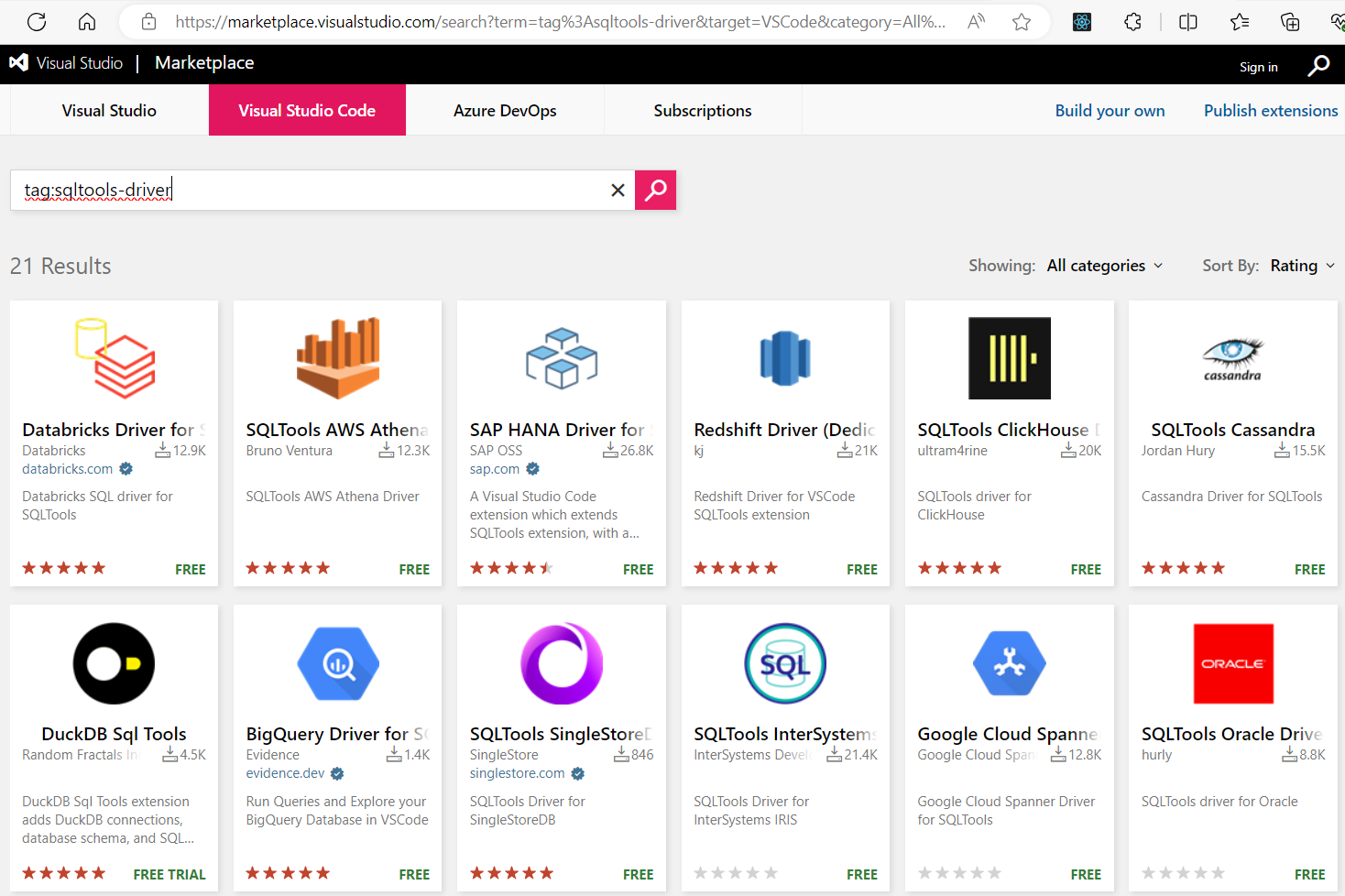The width and height of the screenshot is (1345, 896).
Task: Select the Subscriptions tab
Action: (703, 111)
